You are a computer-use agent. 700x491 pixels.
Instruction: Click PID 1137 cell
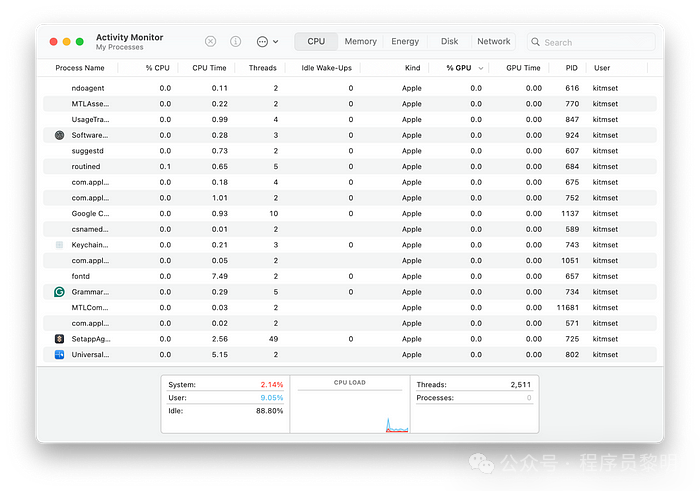[570, 213]
